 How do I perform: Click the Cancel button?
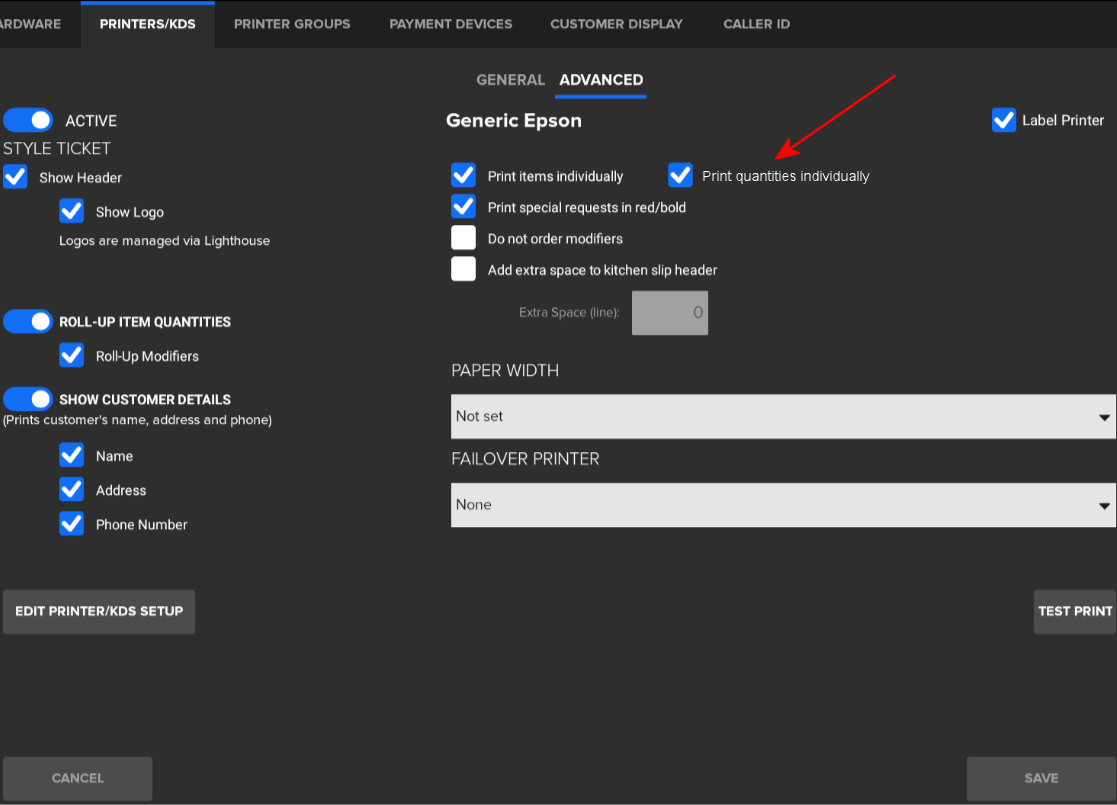78,778
